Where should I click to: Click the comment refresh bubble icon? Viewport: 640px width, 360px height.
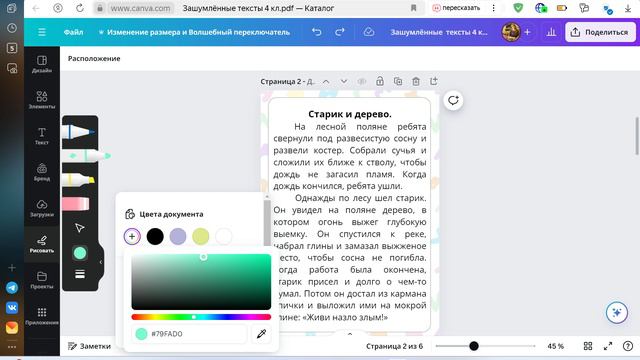453,100
